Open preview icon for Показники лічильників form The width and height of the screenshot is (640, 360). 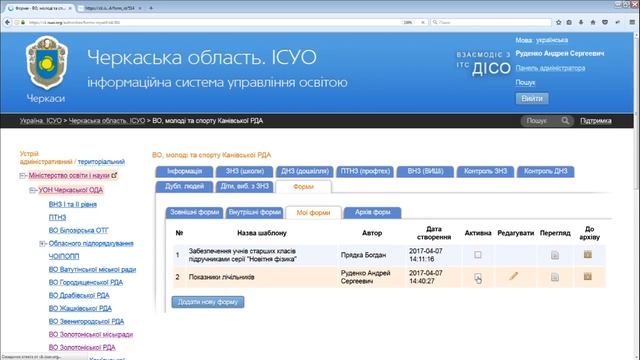555,277
